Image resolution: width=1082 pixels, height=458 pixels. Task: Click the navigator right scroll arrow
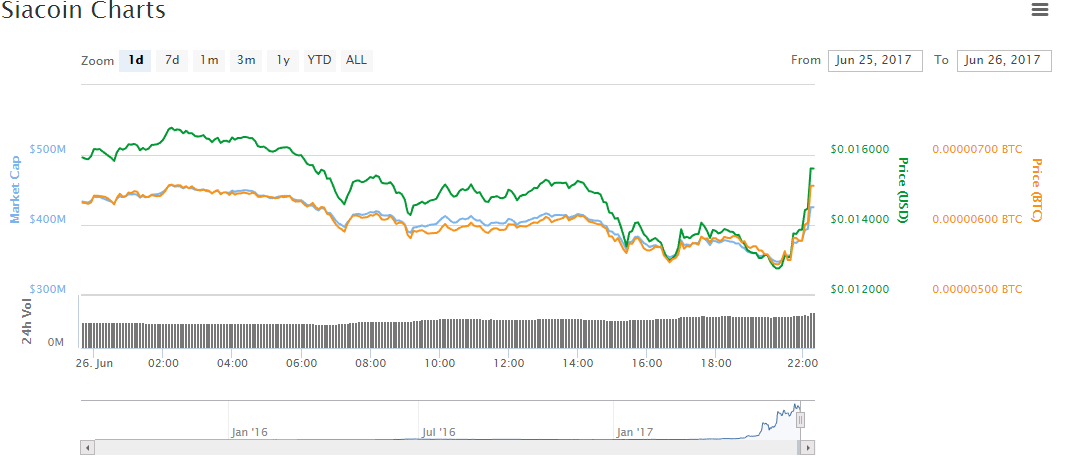[x=809, y=447]
